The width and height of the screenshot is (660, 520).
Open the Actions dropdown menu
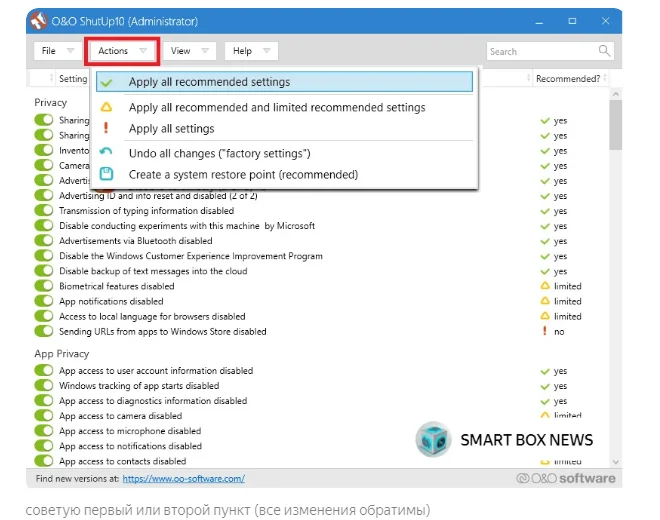[122, 51]
